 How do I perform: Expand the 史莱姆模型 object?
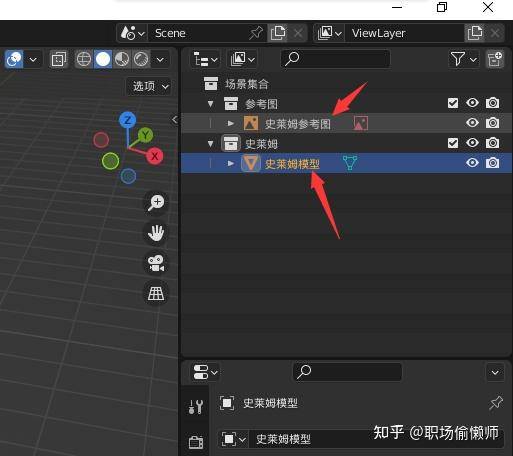click(230, 163)
